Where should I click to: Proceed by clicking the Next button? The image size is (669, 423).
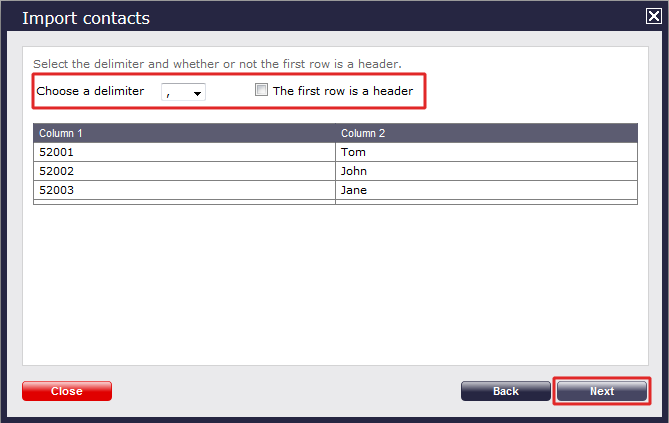pyautogui.click(x=602, y=391)
